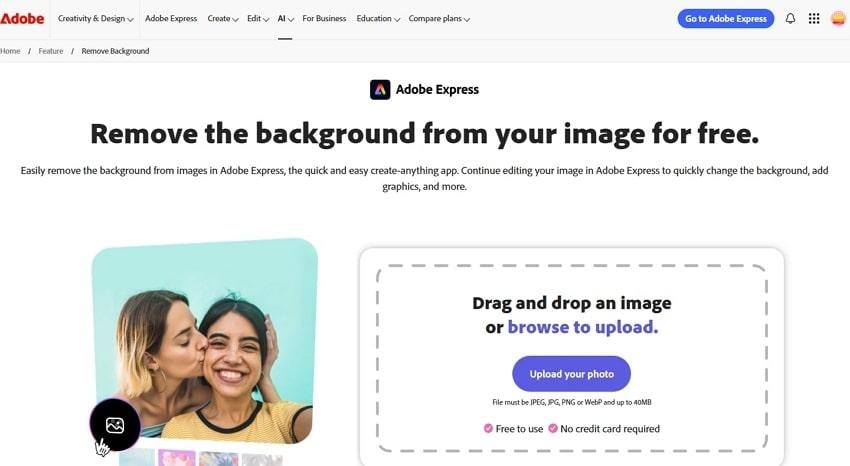Click the sample photo of two women
This screenshot has width=850, height=466.
tap(205, 341)
